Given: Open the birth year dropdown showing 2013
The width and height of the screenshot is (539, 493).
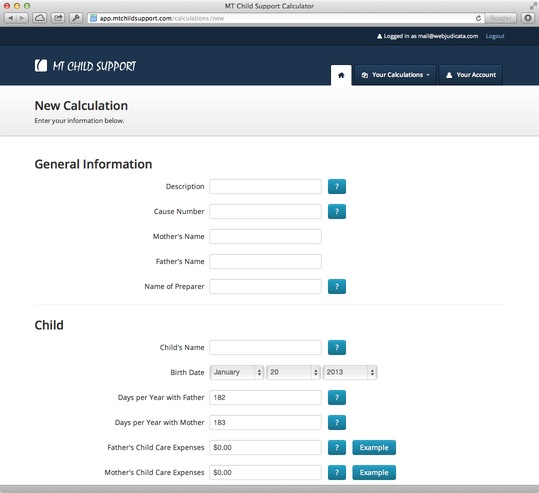Looking at the screenshot, I should pyautogui.click(x=350, y=372).
